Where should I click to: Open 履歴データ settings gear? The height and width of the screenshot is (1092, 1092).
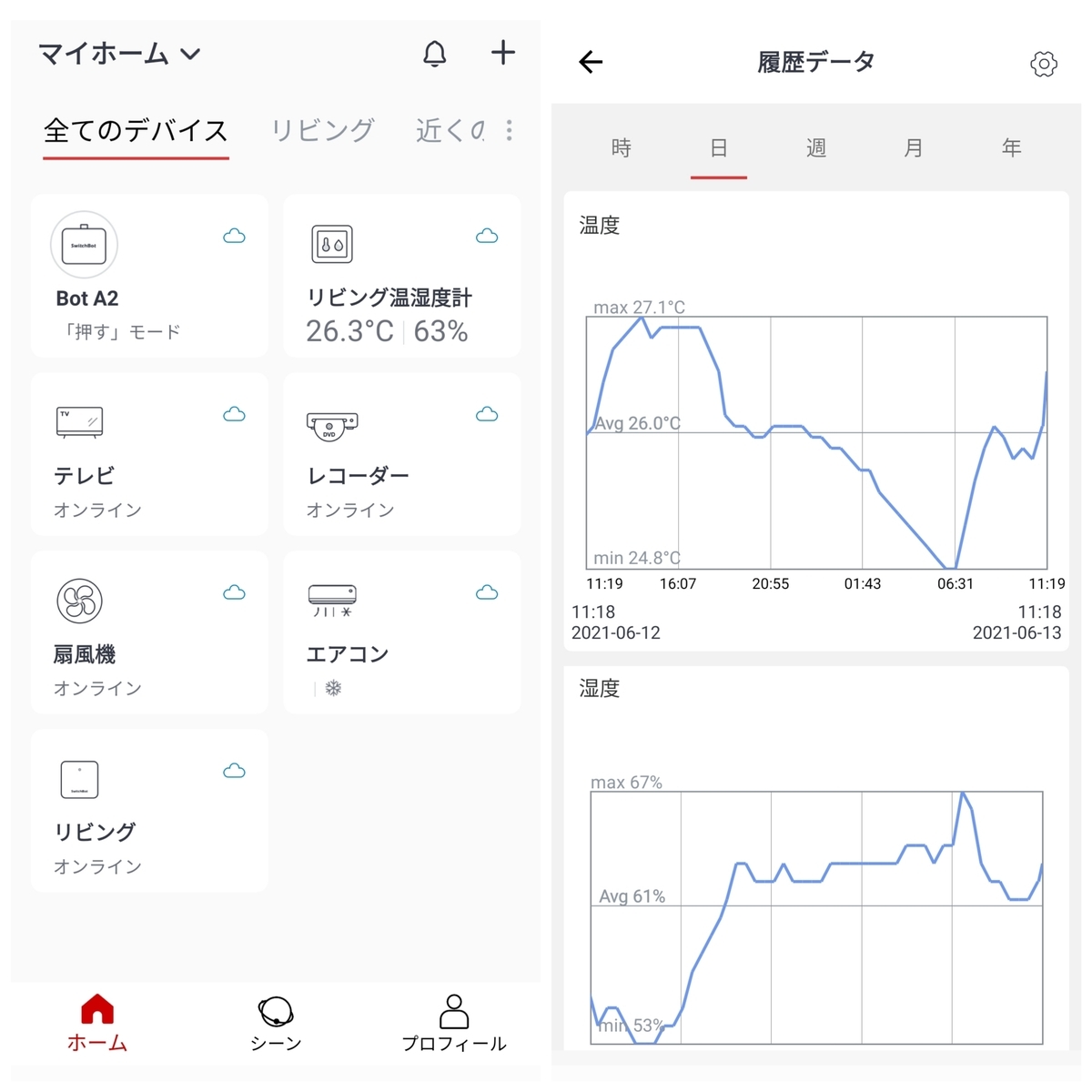(1044, 64)
